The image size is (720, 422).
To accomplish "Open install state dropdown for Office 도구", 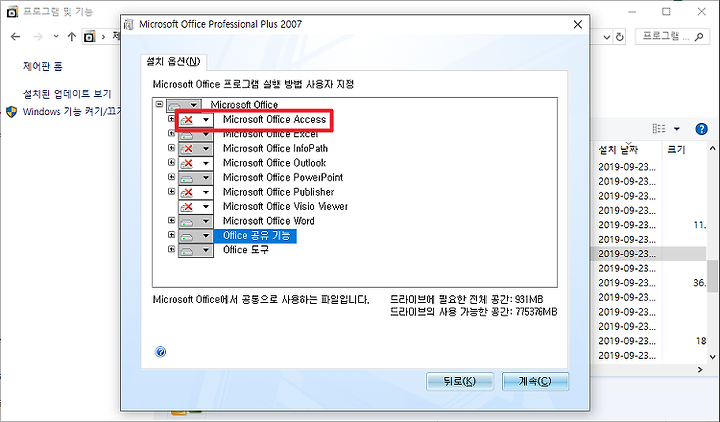I will pos(196,250).
